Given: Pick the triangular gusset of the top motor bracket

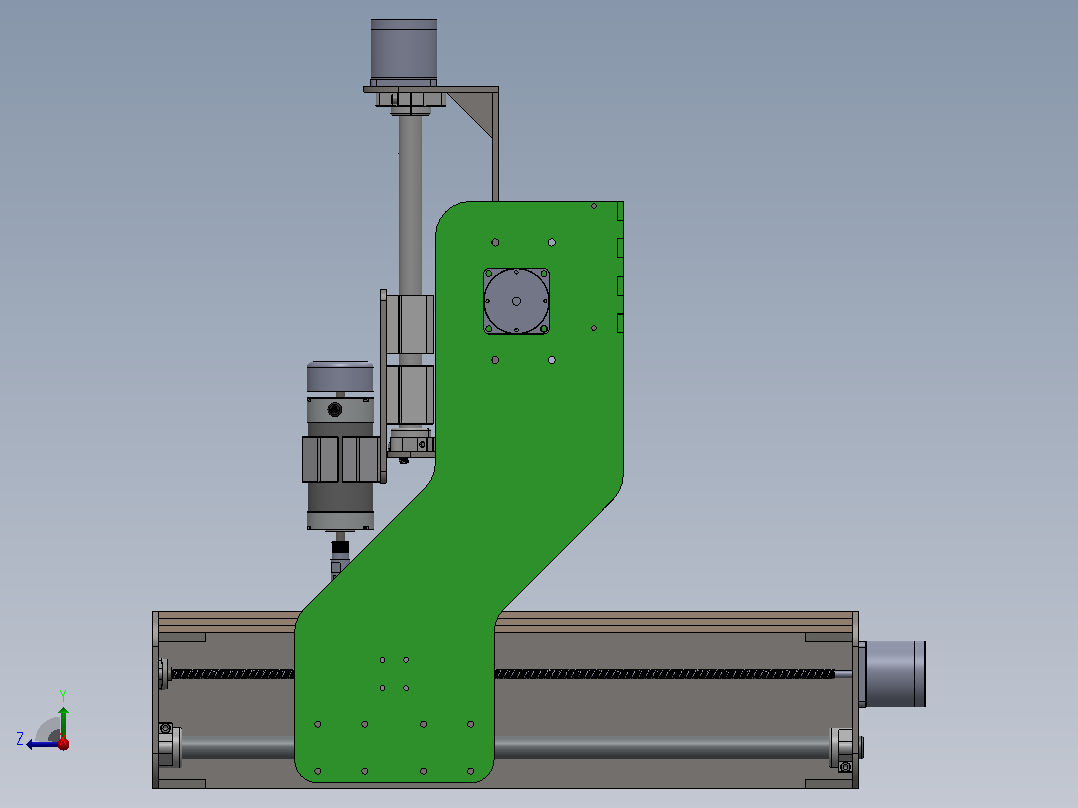Looking at the screenshot, I should [477, 110].
